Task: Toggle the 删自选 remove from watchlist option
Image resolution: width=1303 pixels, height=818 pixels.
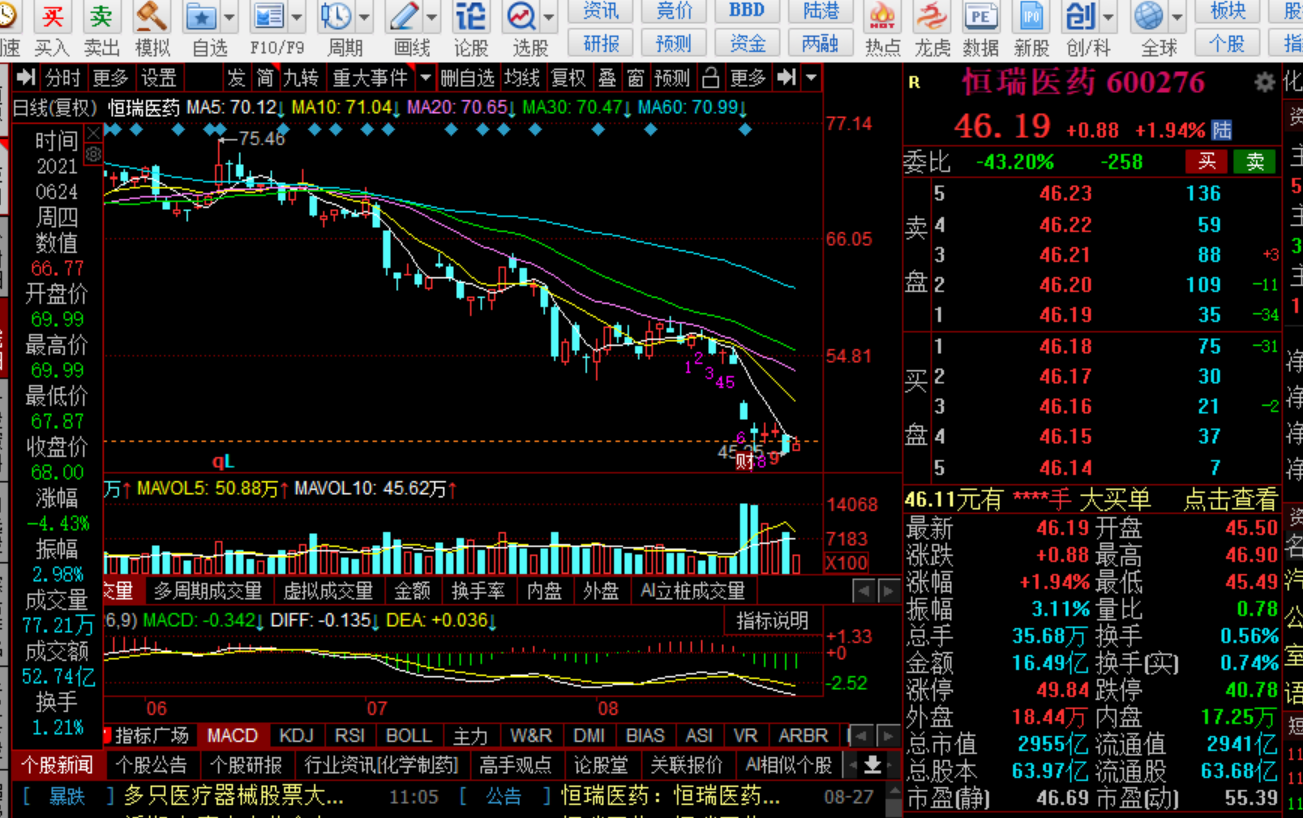Action: [x=467, y=78]
